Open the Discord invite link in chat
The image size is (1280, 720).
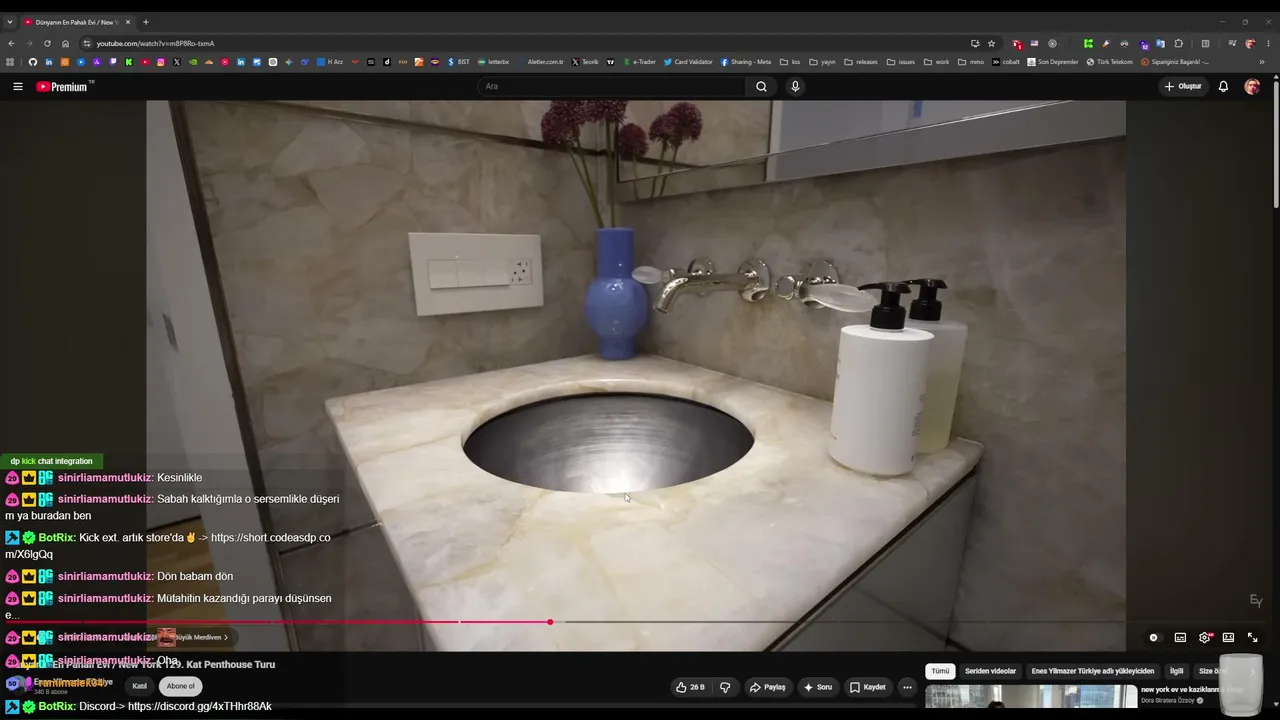(x=200, y=706)
